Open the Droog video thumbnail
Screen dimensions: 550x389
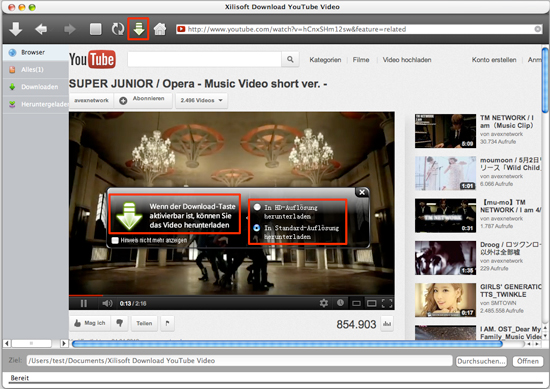pyautogui.click(x=445, y=258)
